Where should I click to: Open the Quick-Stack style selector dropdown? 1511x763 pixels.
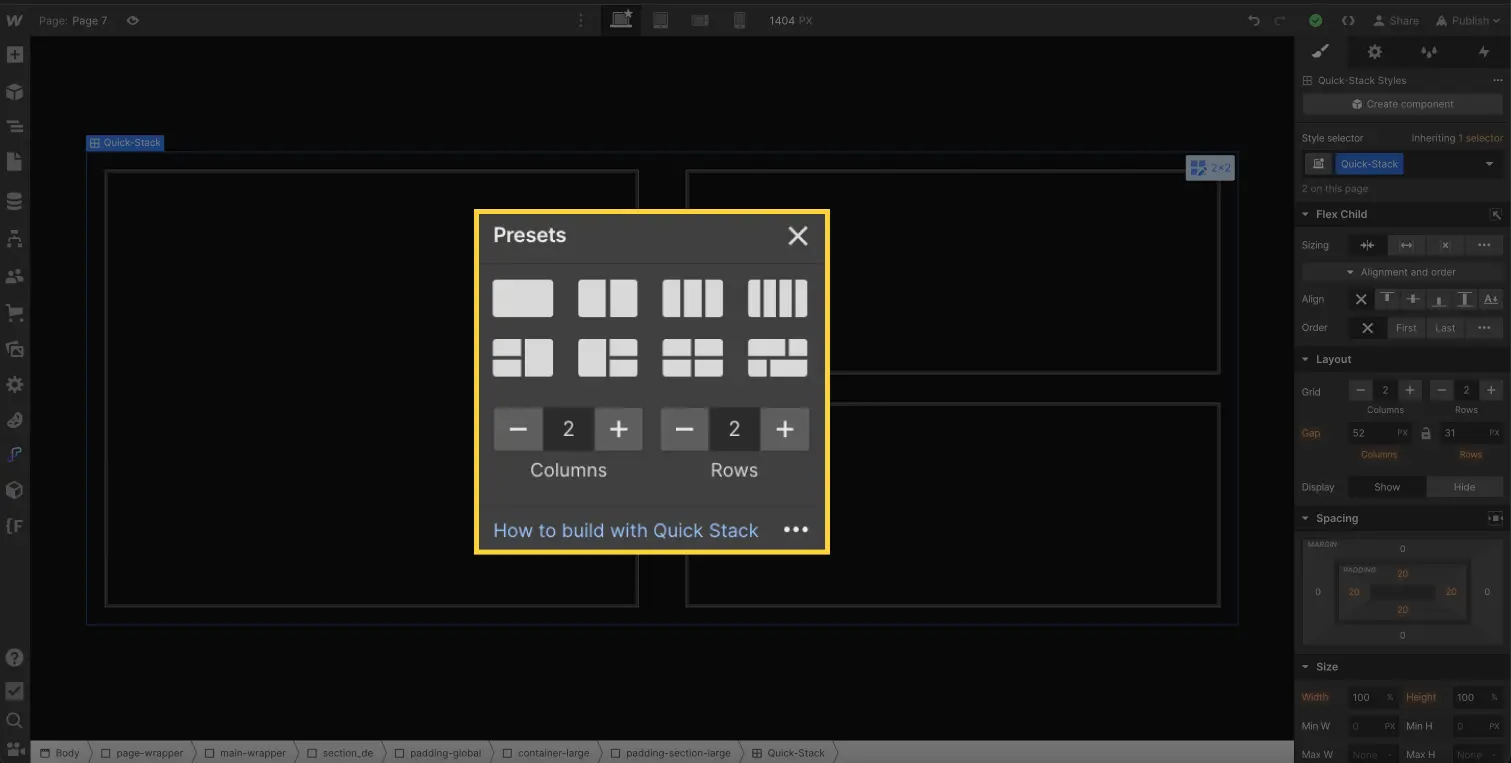pos(1491,163)
